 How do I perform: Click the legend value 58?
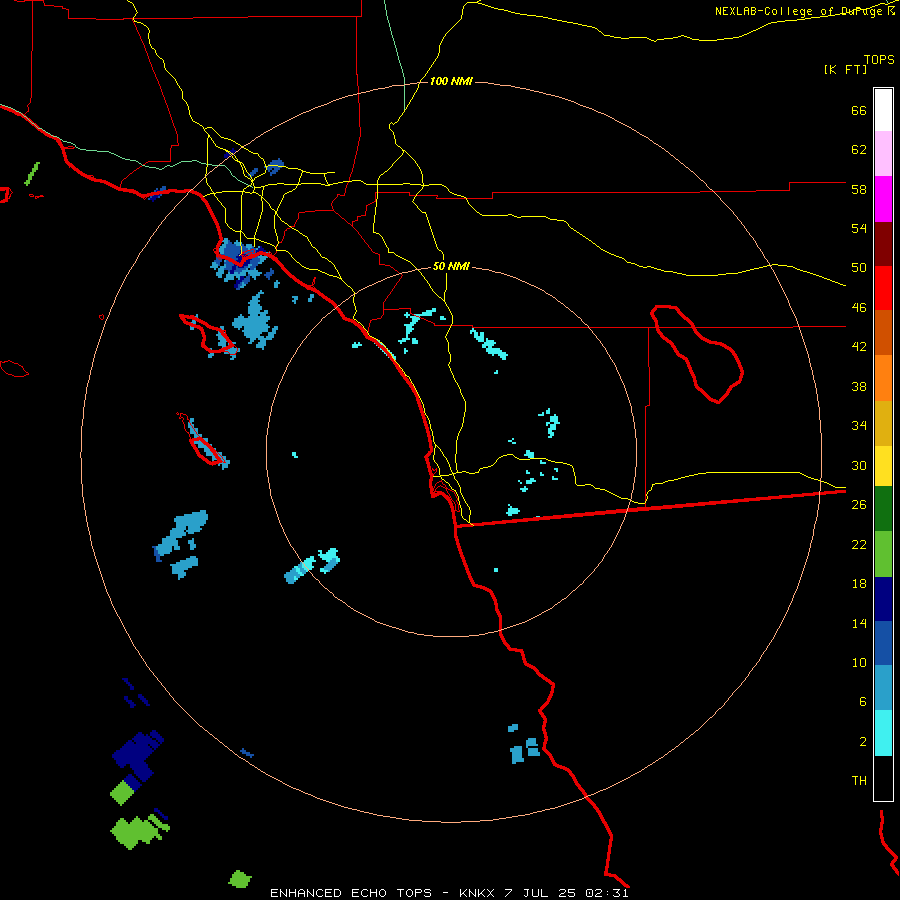859,189
